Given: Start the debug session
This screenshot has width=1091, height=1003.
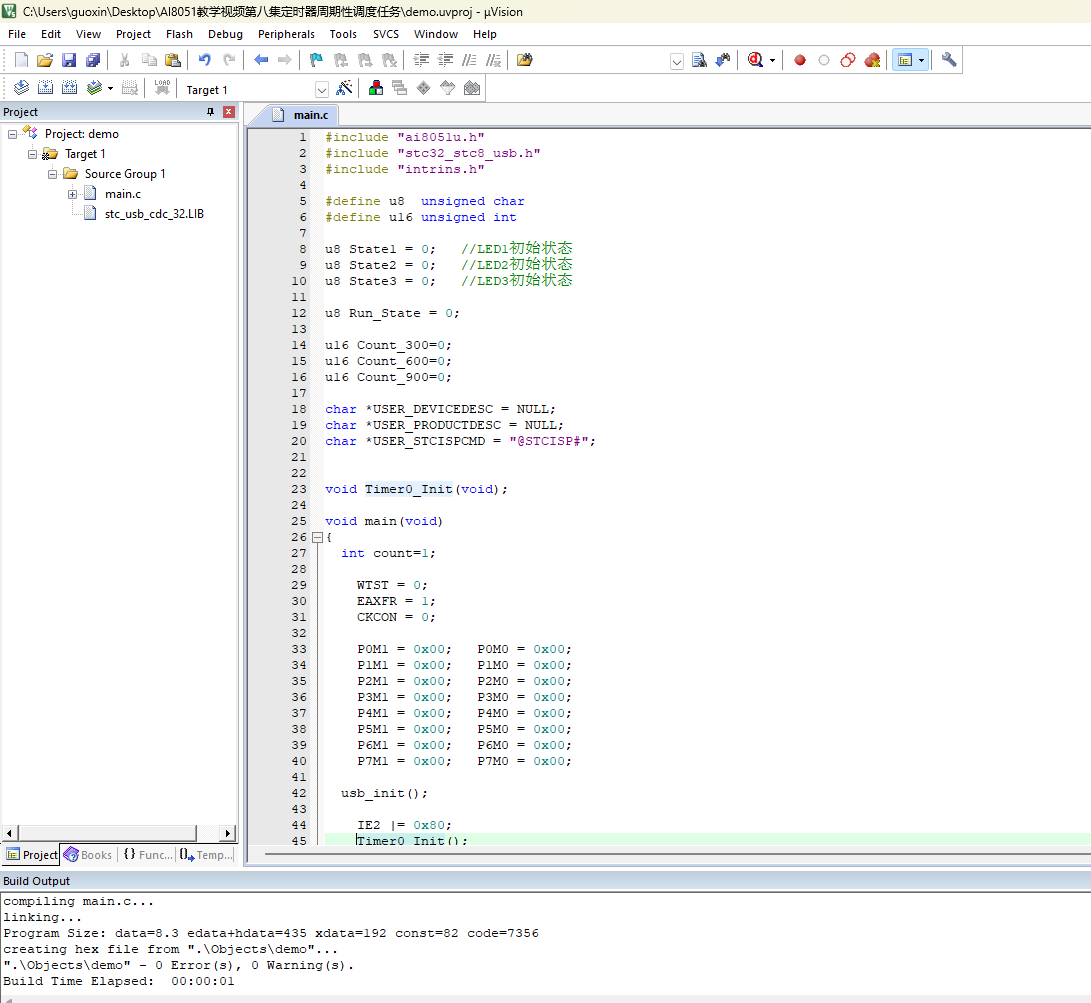Looking at the screenshot, I should pos(756,60).
